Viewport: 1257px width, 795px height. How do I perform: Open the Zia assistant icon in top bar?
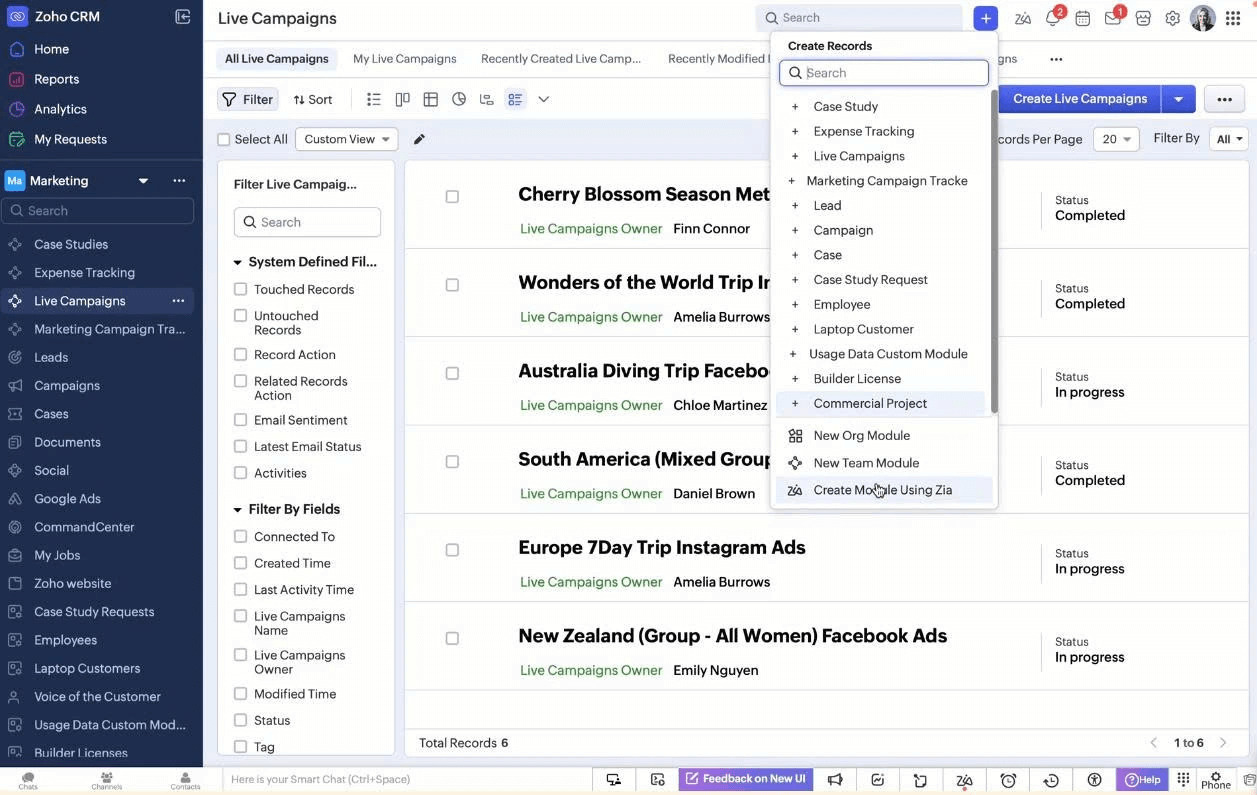(1022, 18)
